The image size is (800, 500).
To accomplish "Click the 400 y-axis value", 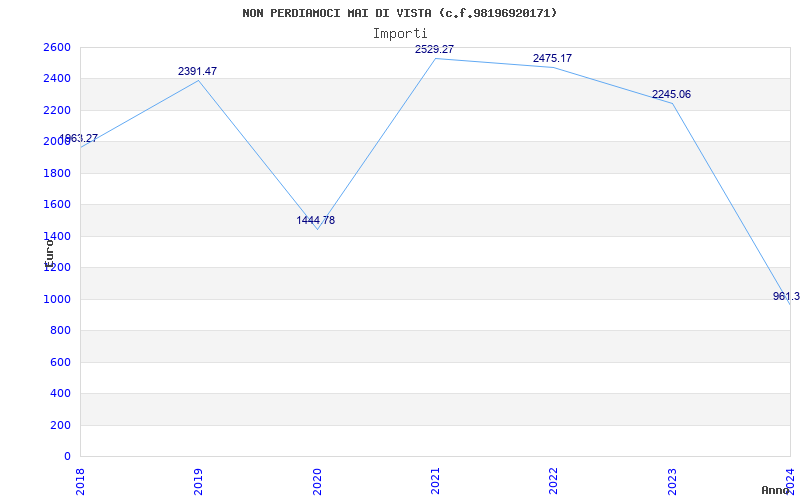I will (x=60, y=394).
